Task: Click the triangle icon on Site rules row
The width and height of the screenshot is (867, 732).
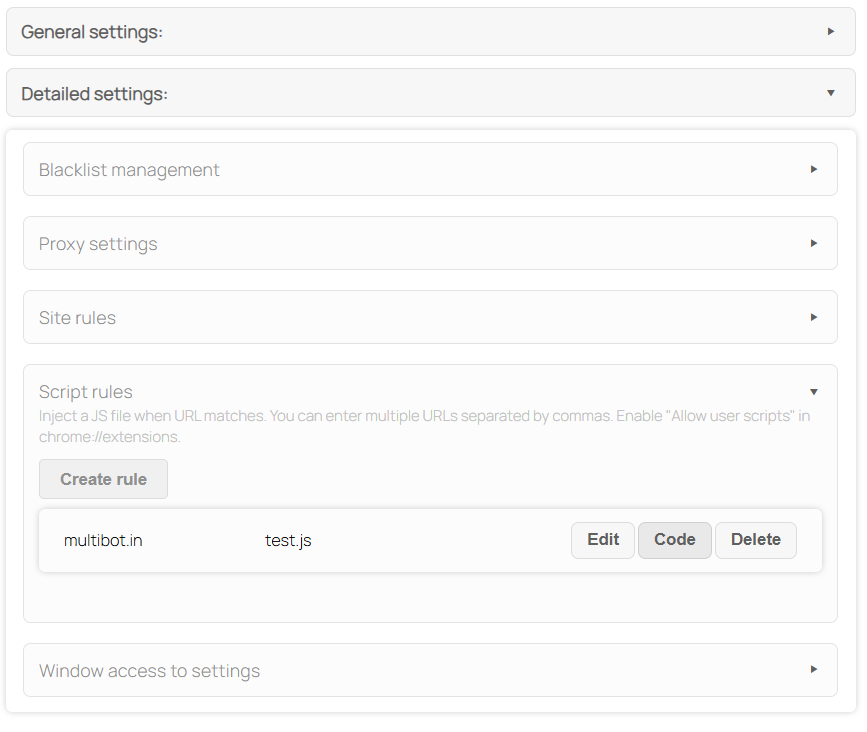Action: pyautogui.click(x=814, y=317)
